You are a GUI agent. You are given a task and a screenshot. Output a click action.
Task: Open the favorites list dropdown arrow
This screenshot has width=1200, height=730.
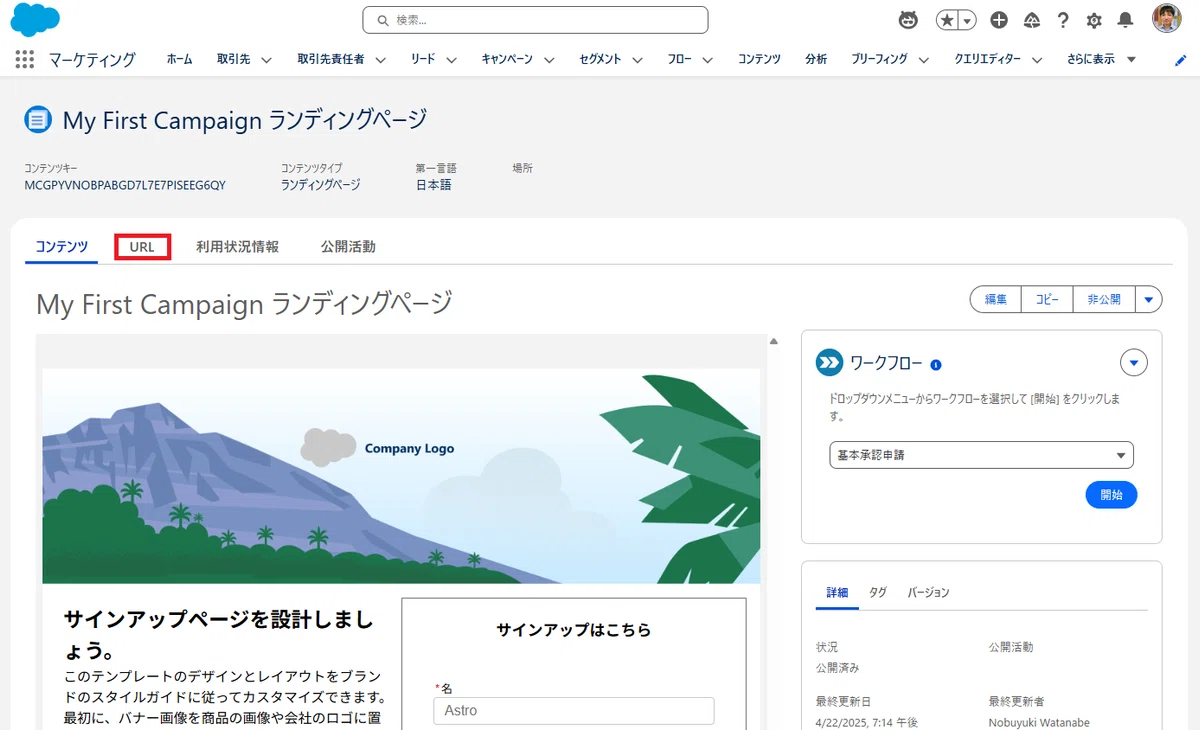click(x=968, y=20)
